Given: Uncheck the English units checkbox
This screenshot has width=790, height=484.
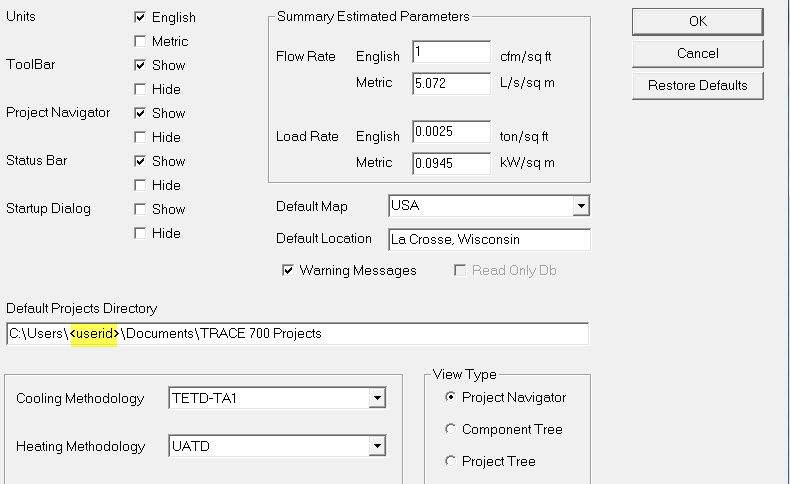Looking at the screenshot, I should [x=141, y=17].
